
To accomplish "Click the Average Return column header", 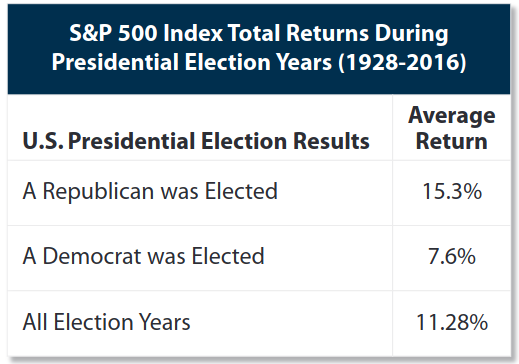I will tap(452, 128).
